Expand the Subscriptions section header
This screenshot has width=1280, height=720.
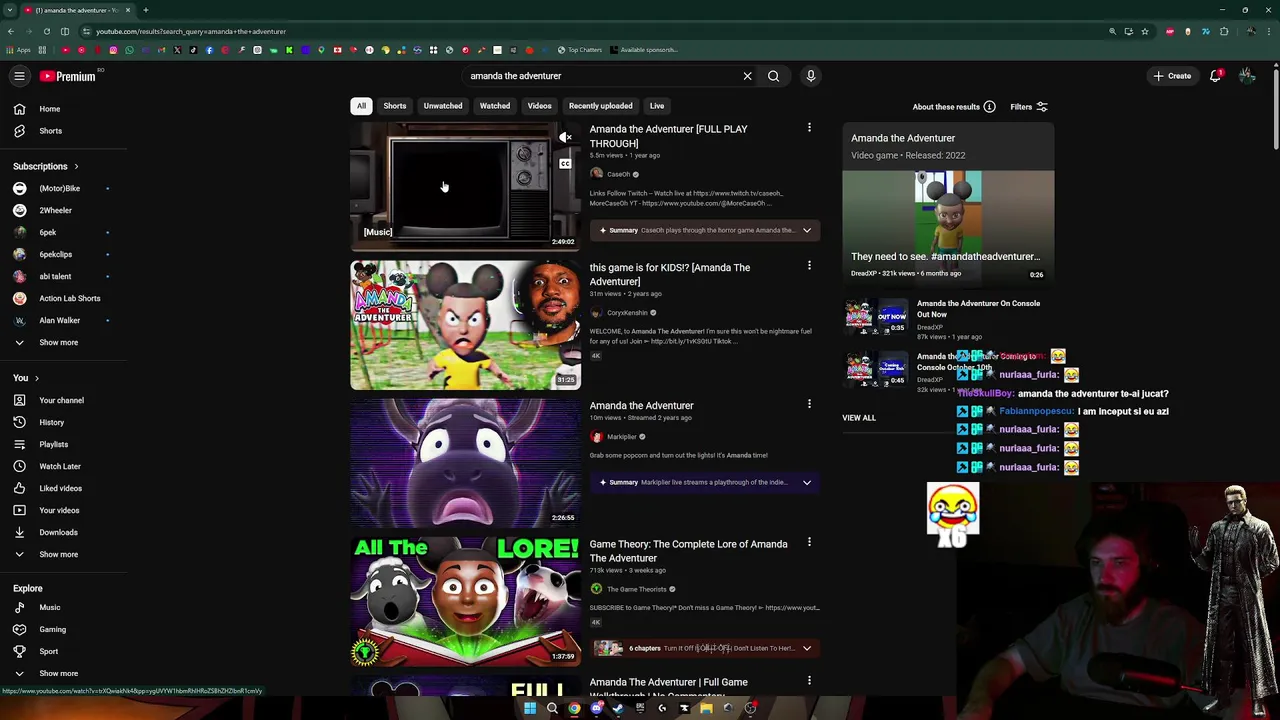[46, 166]
